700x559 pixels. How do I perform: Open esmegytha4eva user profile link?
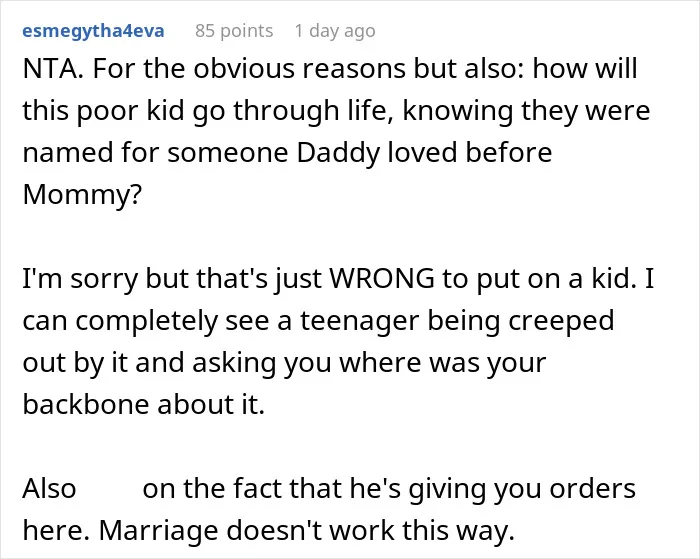pos(93,31)
